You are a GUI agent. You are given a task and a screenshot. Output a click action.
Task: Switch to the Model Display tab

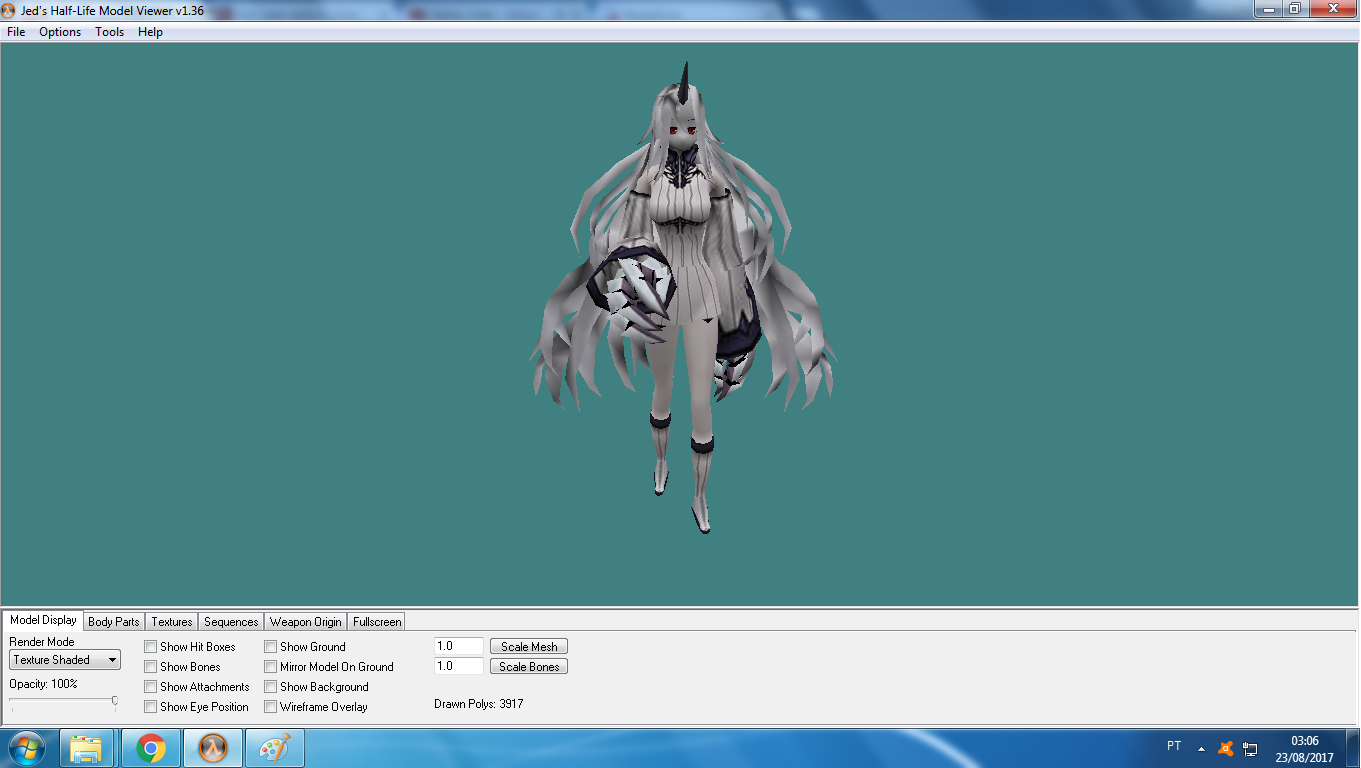coord(43,620)
